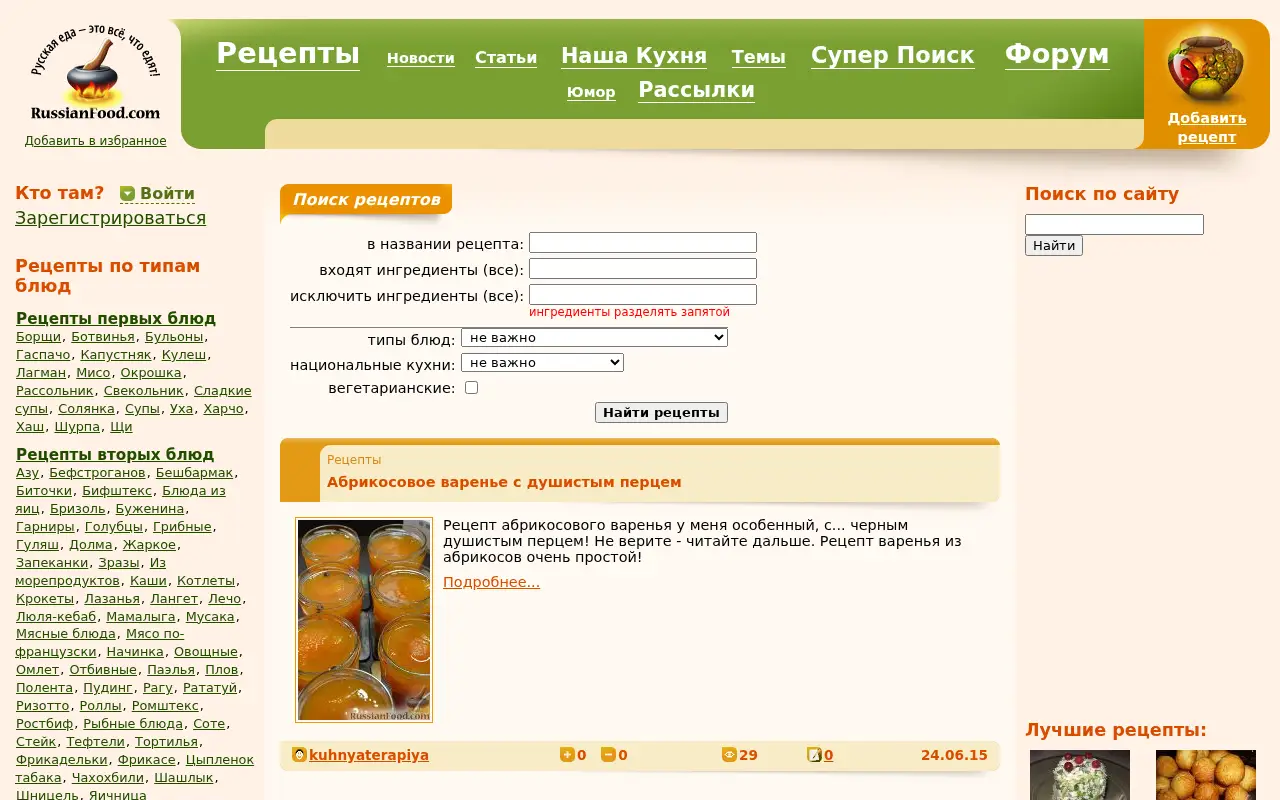
Task: Select the Бефстроганов category link
Action: (98, 473)
